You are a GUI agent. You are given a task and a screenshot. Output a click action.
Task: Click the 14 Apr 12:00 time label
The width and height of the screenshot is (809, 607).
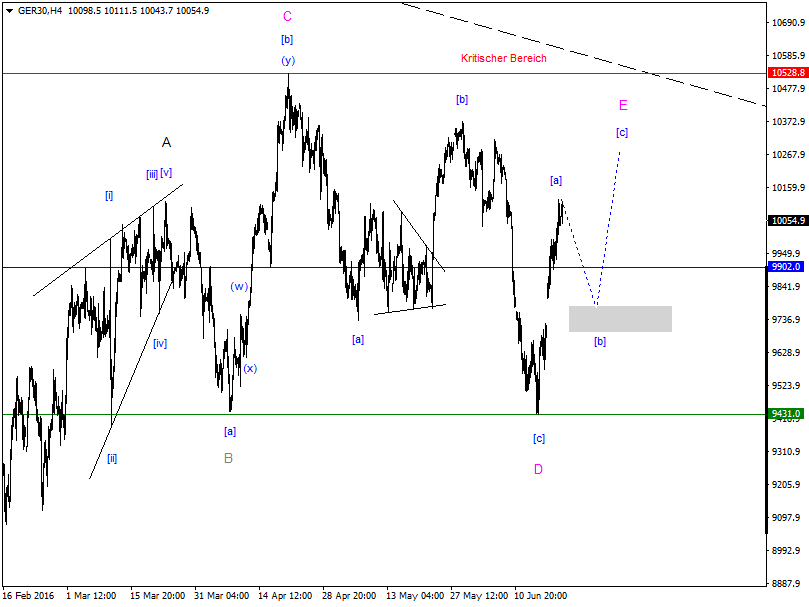285,596
